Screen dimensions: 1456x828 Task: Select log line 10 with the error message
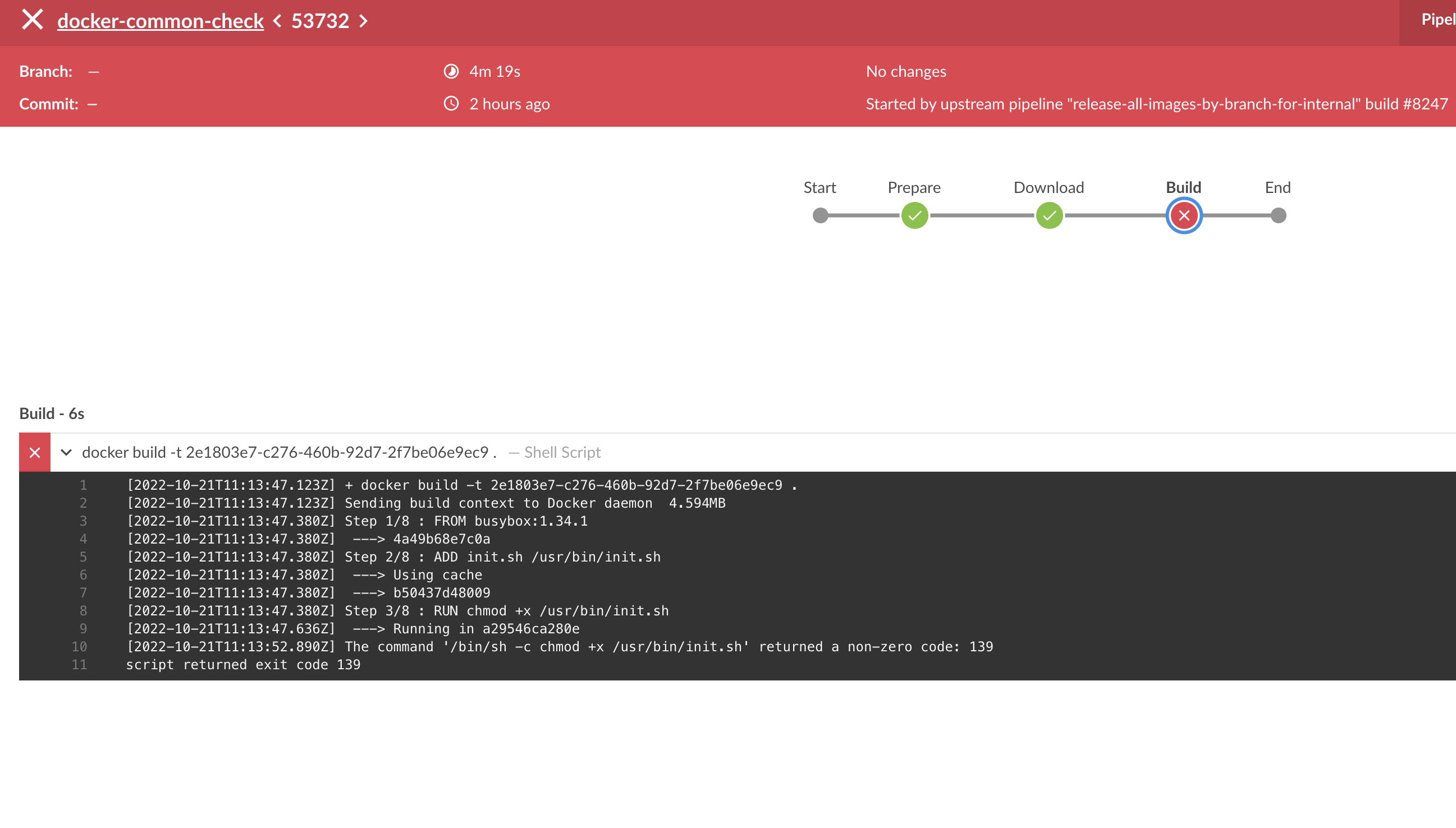click(560, 647)
